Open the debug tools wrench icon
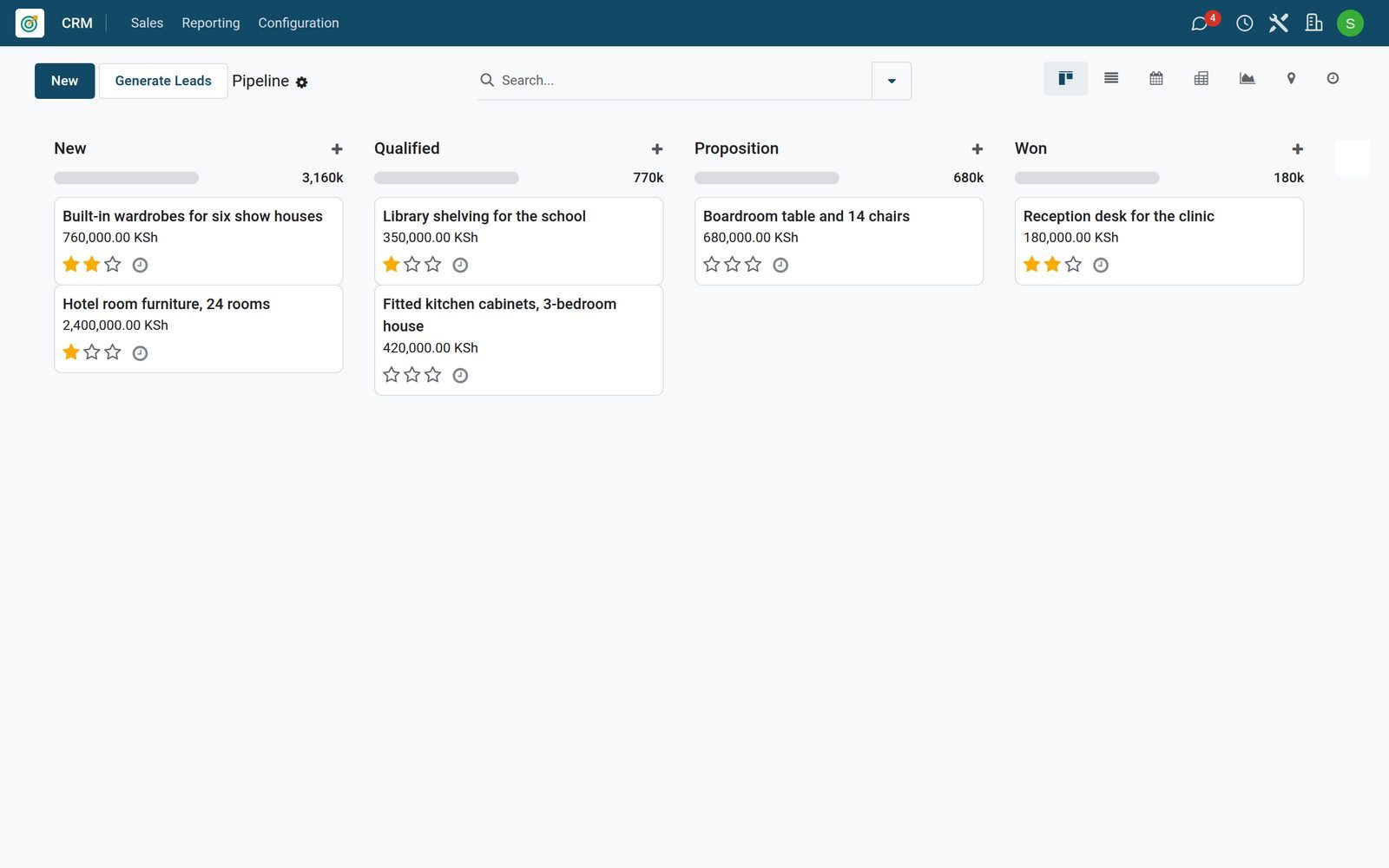This screenshot has height=868, width=1389. tap(1279, 23)
